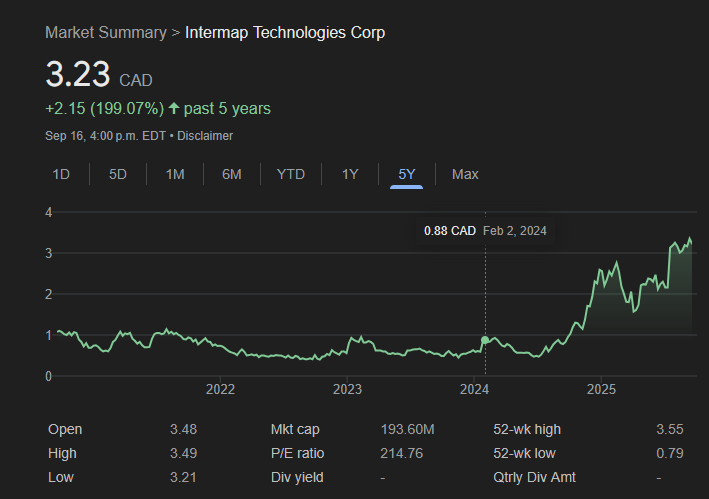The image size is (709, 499).
Task: Click the 52-wk high value 3.55
Action: pyautogui.click(x=670, y=429)
